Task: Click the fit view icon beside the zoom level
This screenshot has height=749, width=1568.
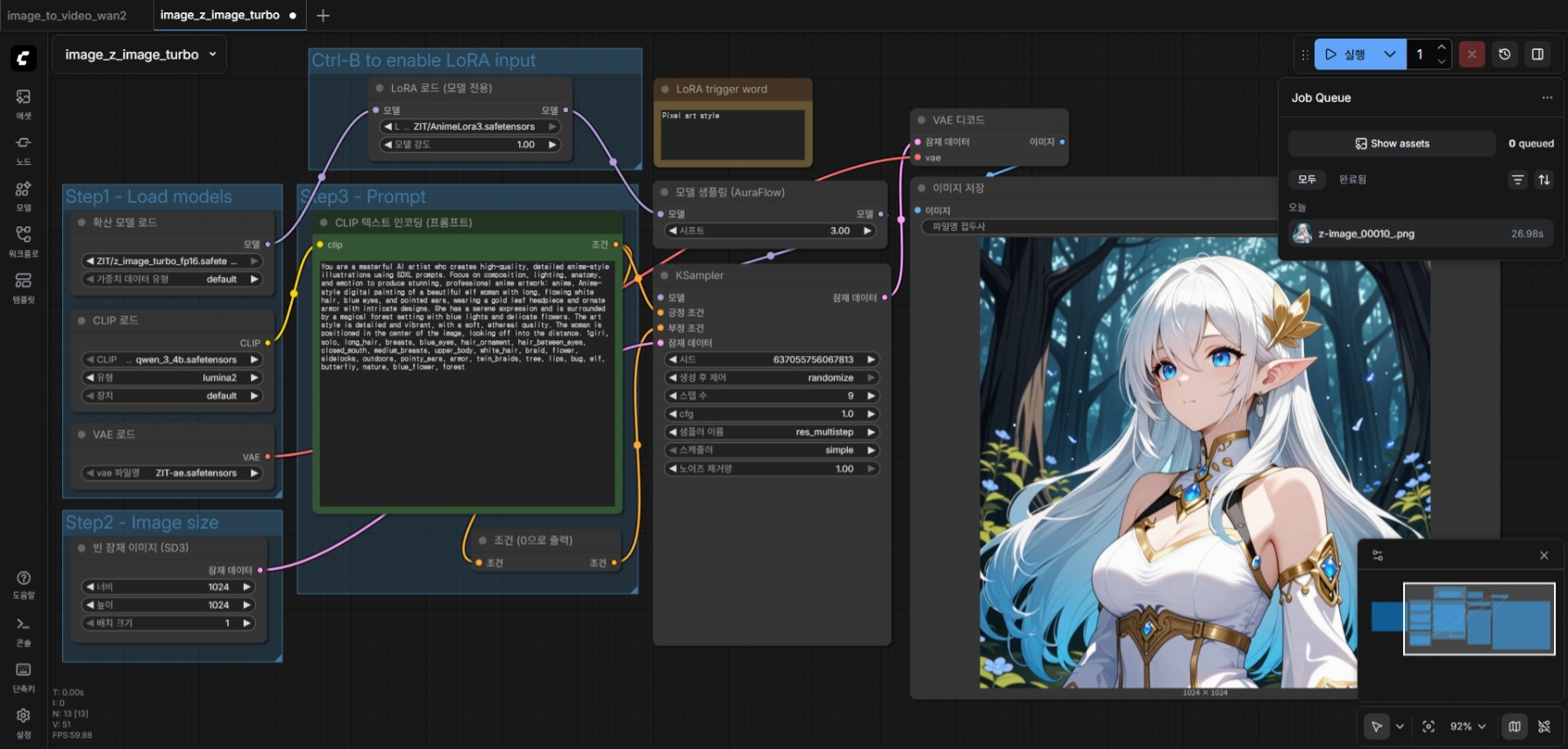Action: [x=1429, y=726]
